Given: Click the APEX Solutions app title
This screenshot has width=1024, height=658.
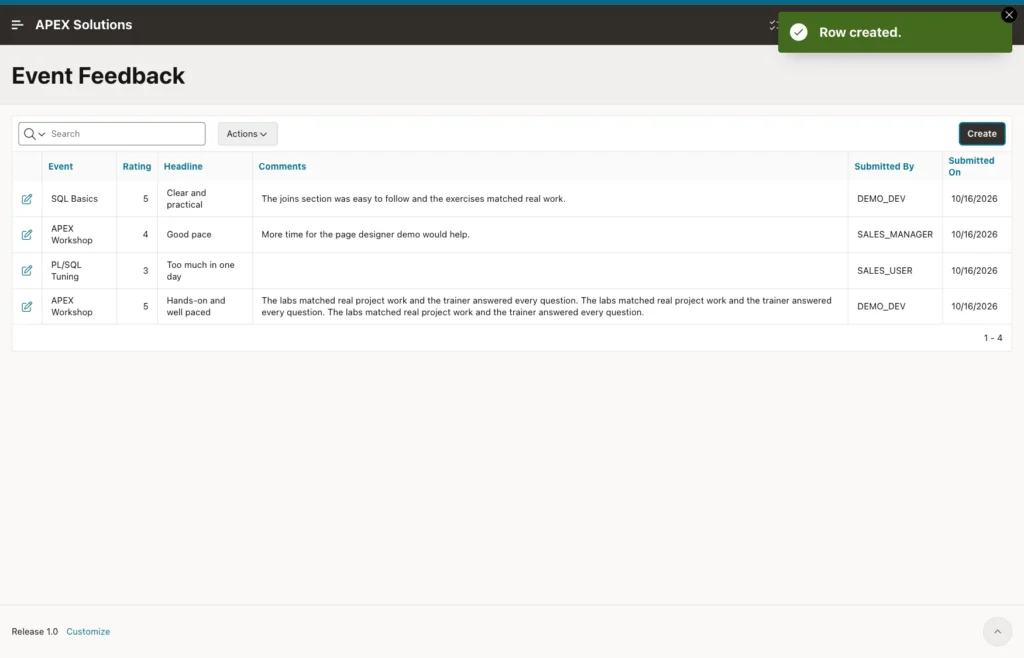Looking at the screenshot, I should tap(84, 25).
